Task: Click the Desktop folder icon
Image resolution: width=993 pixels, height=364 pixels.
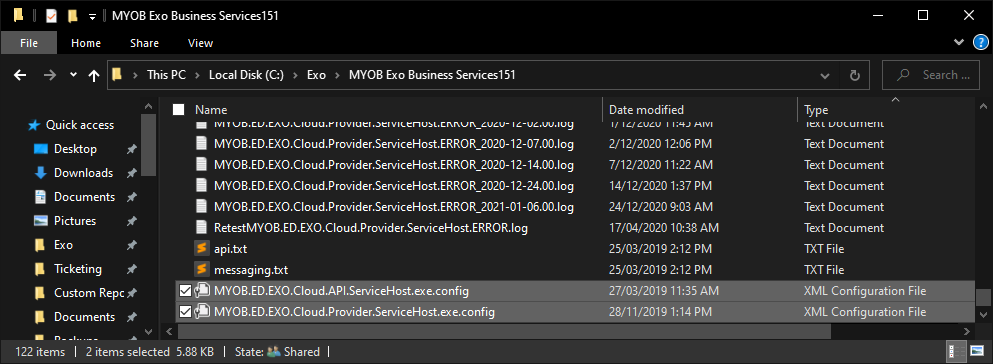Action: [41, 149]
